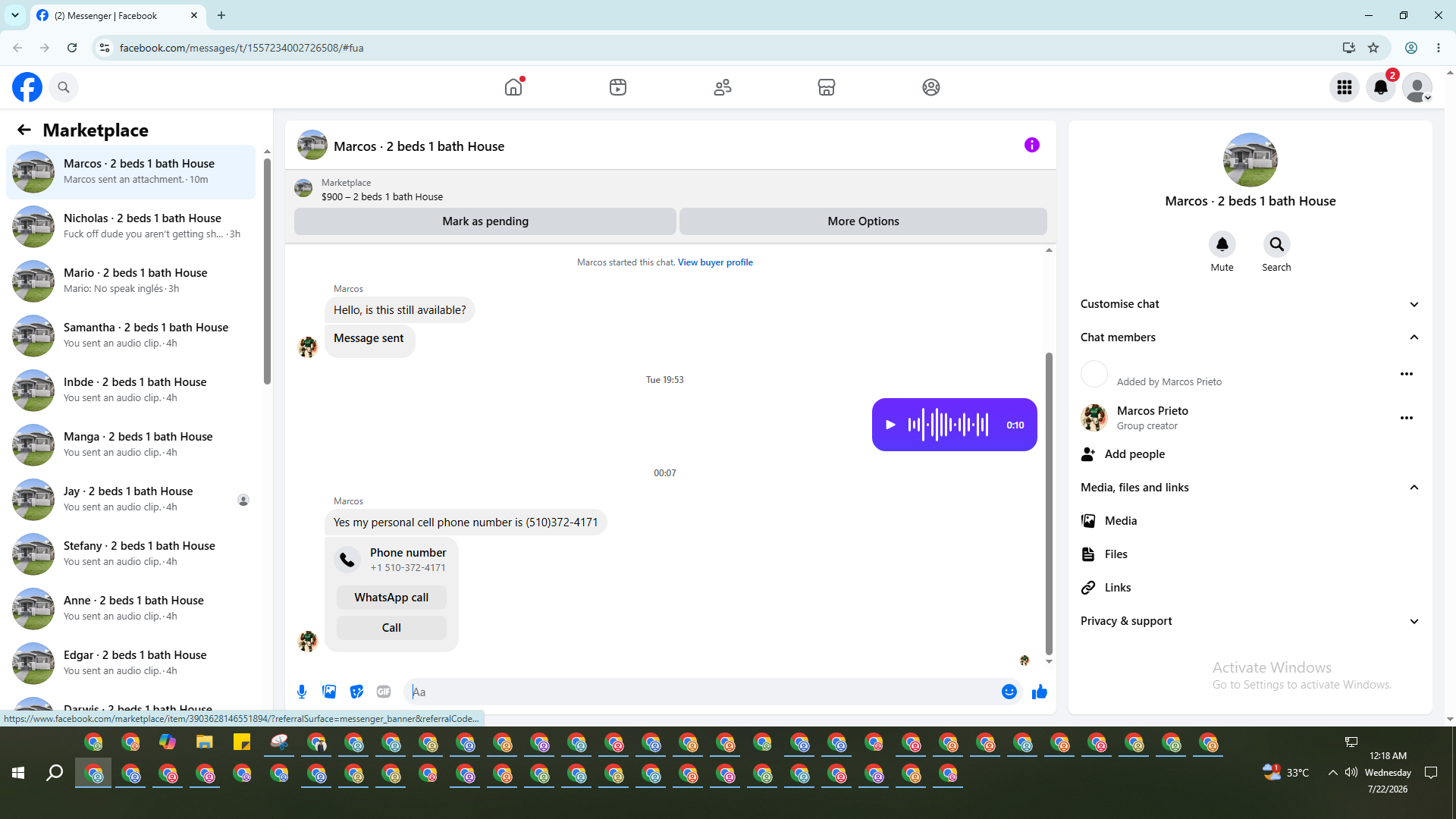Open View buyer profile link
This screenshot has height=819, width=1456.
715,262
